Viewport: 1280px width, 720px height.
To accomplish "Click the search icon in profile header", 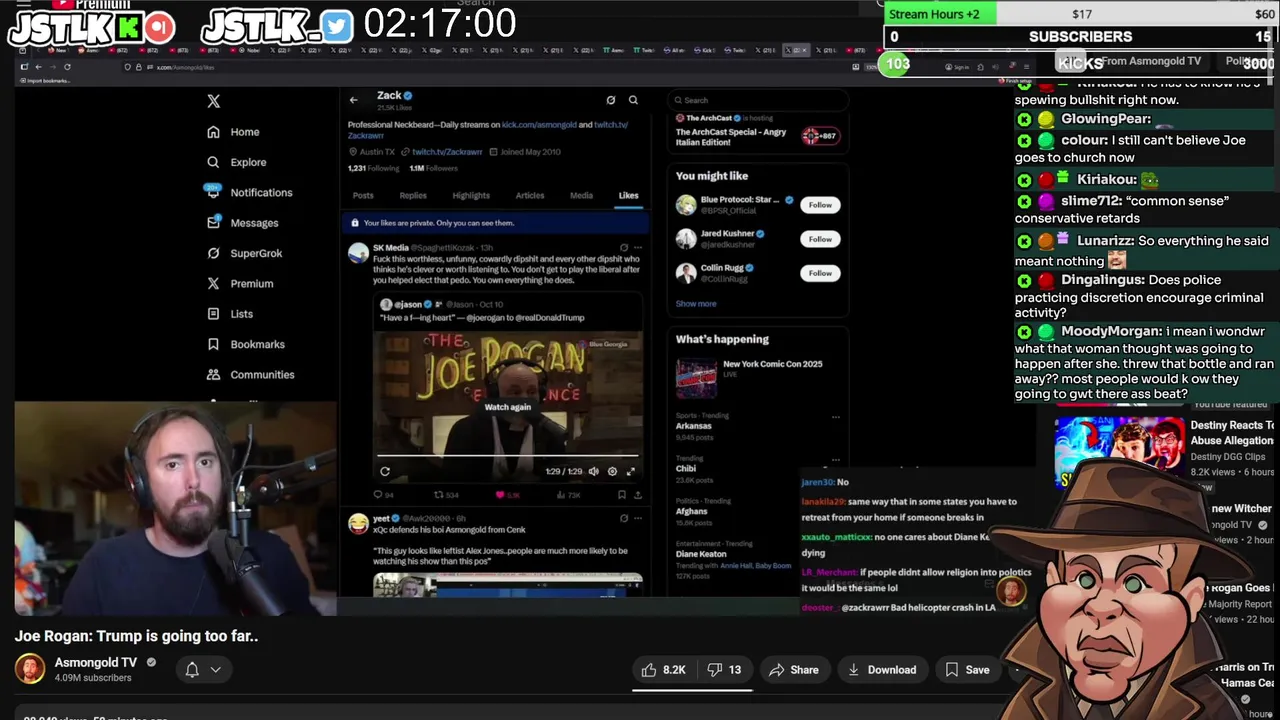I will (x=633, y=100).
